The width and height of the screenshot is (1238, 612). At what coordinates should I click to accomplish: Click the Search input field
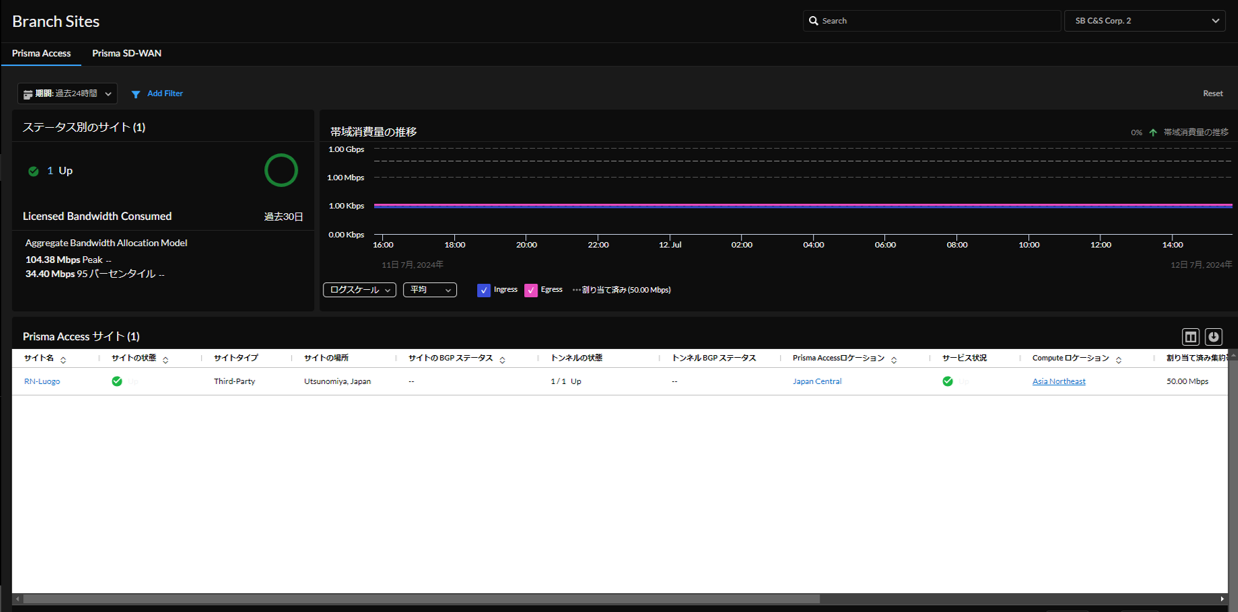pyautogui.click(x=932, y=20)
